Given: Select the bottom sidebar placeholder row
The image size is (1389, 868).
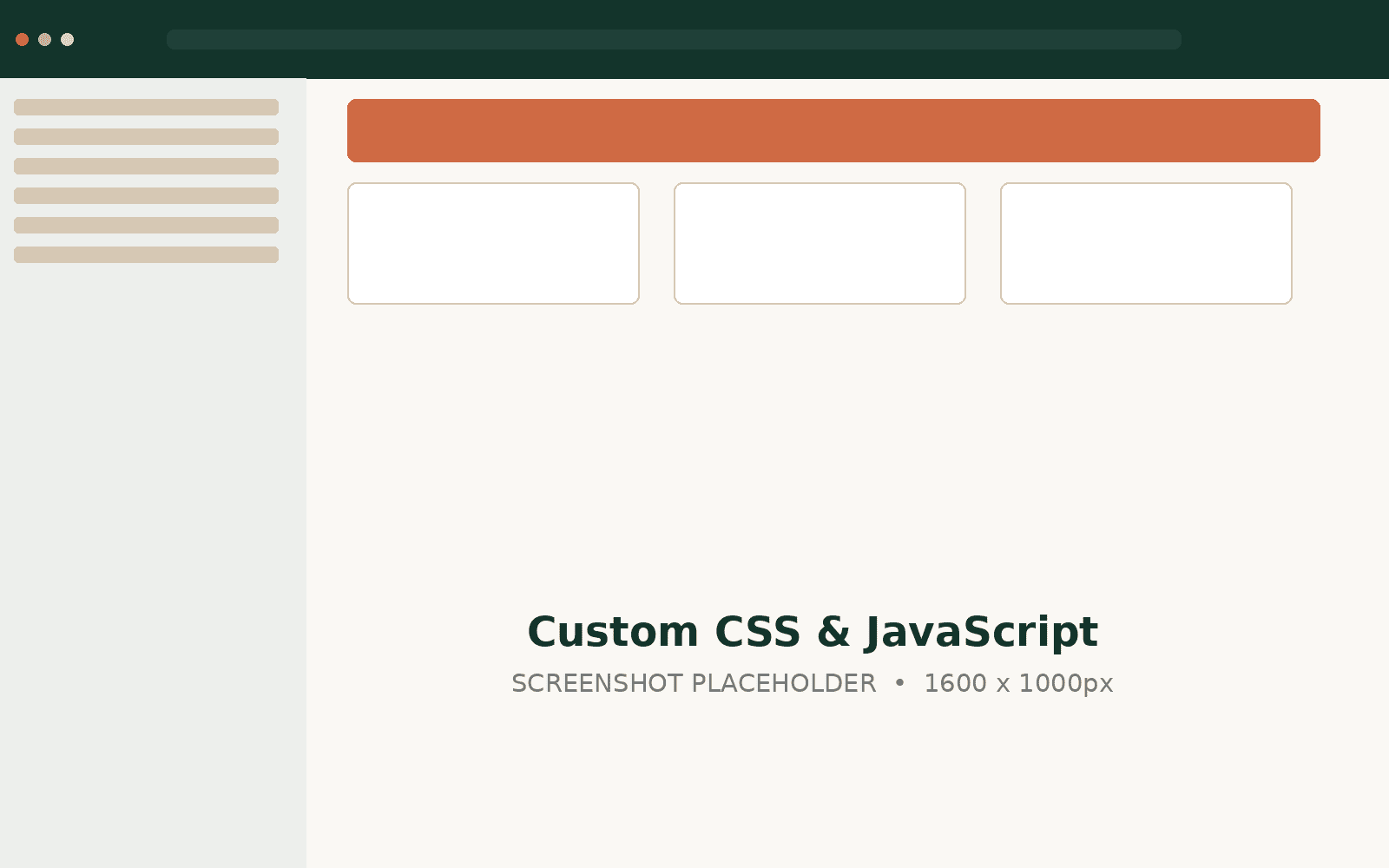Looking at the screenshot, I should tap(146, 254).
